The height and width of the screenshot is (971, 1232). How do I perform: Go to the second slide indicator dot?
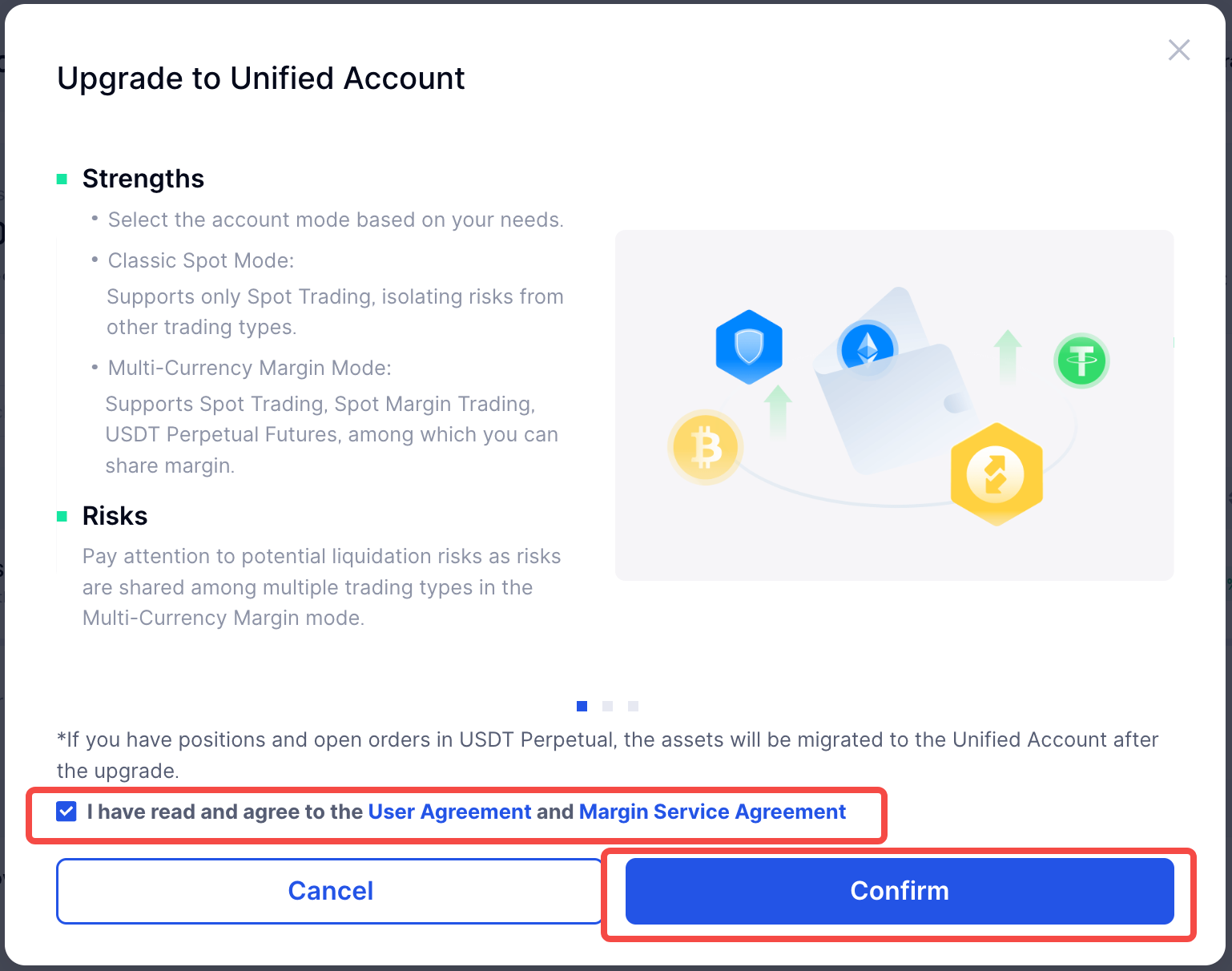tap(608, 706)
